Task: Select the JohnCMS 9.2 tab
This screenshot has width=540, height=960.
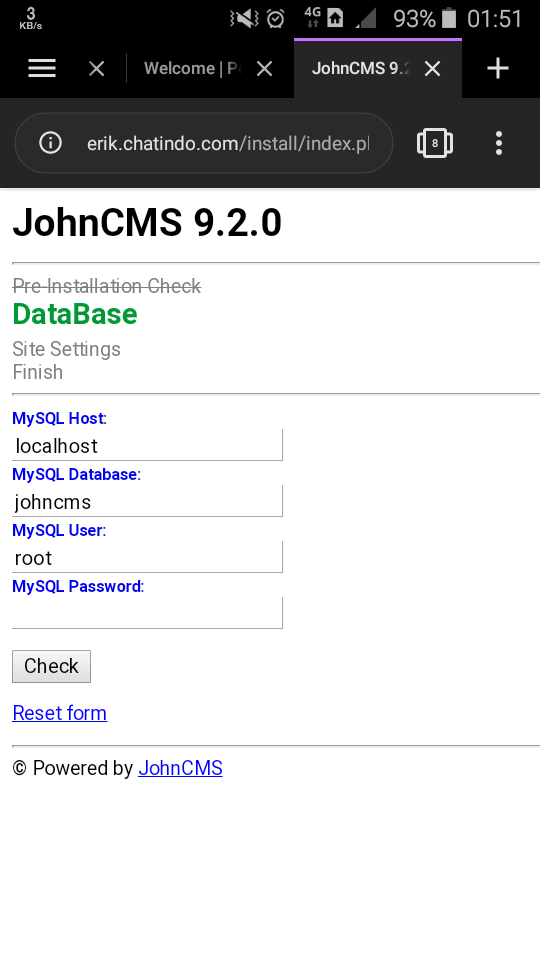Action: pyautogui.click(x=360, y=68)
